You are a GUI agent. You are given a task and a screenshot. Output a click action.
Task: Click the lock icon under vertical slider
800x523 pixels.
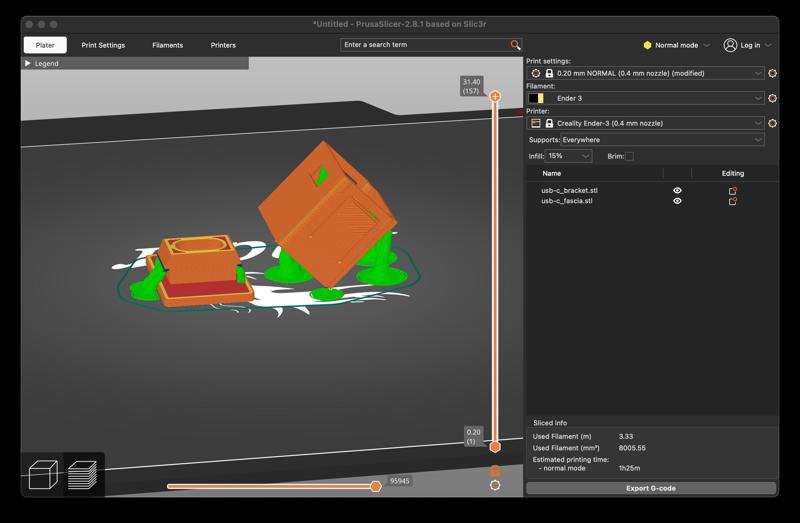click(x=495, y=470)
